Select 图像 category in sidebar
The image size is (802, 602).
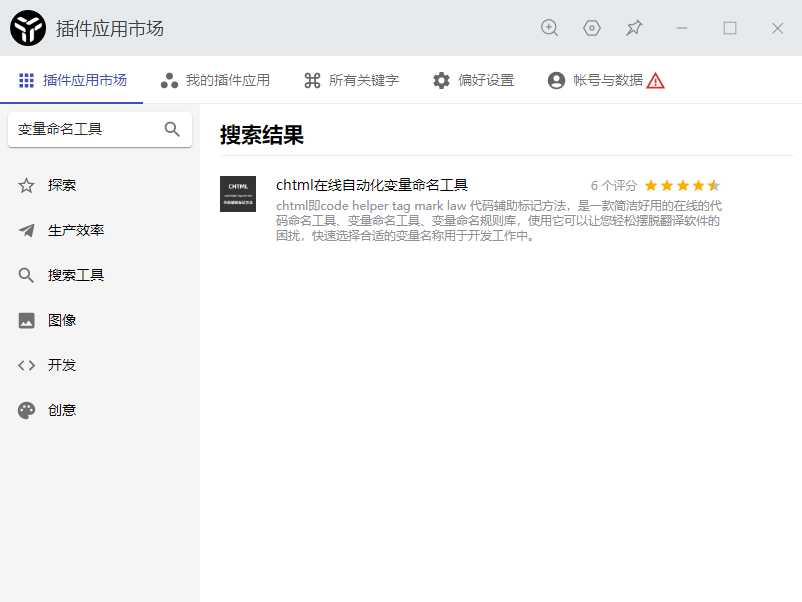tap(100, 320)
